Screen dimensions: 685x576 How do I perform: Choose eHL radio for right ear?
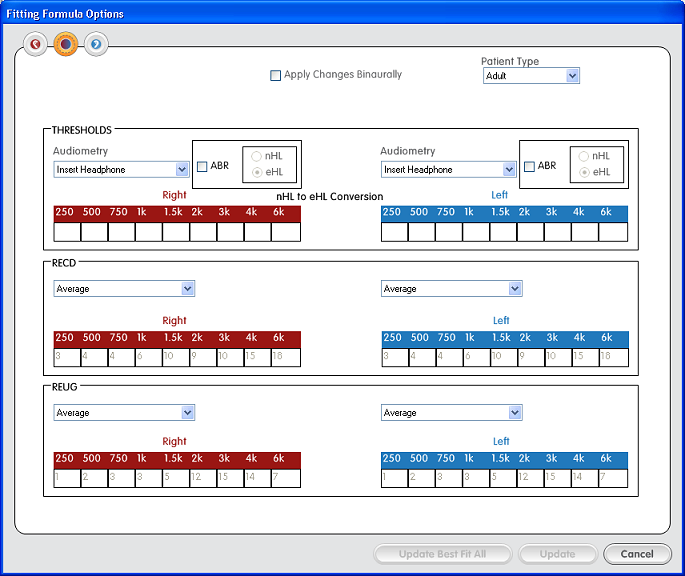tap(257, 172)
